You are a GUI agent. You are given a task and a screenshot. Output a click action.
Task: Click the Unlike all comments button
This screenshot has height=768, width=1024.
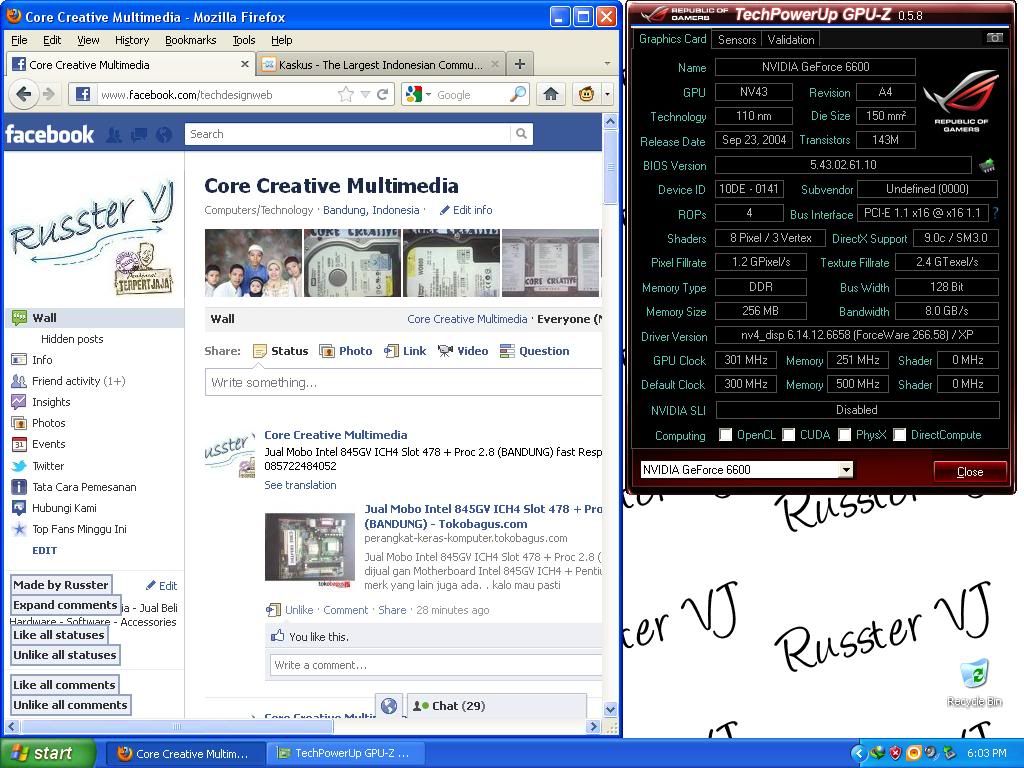pos(71,705)
